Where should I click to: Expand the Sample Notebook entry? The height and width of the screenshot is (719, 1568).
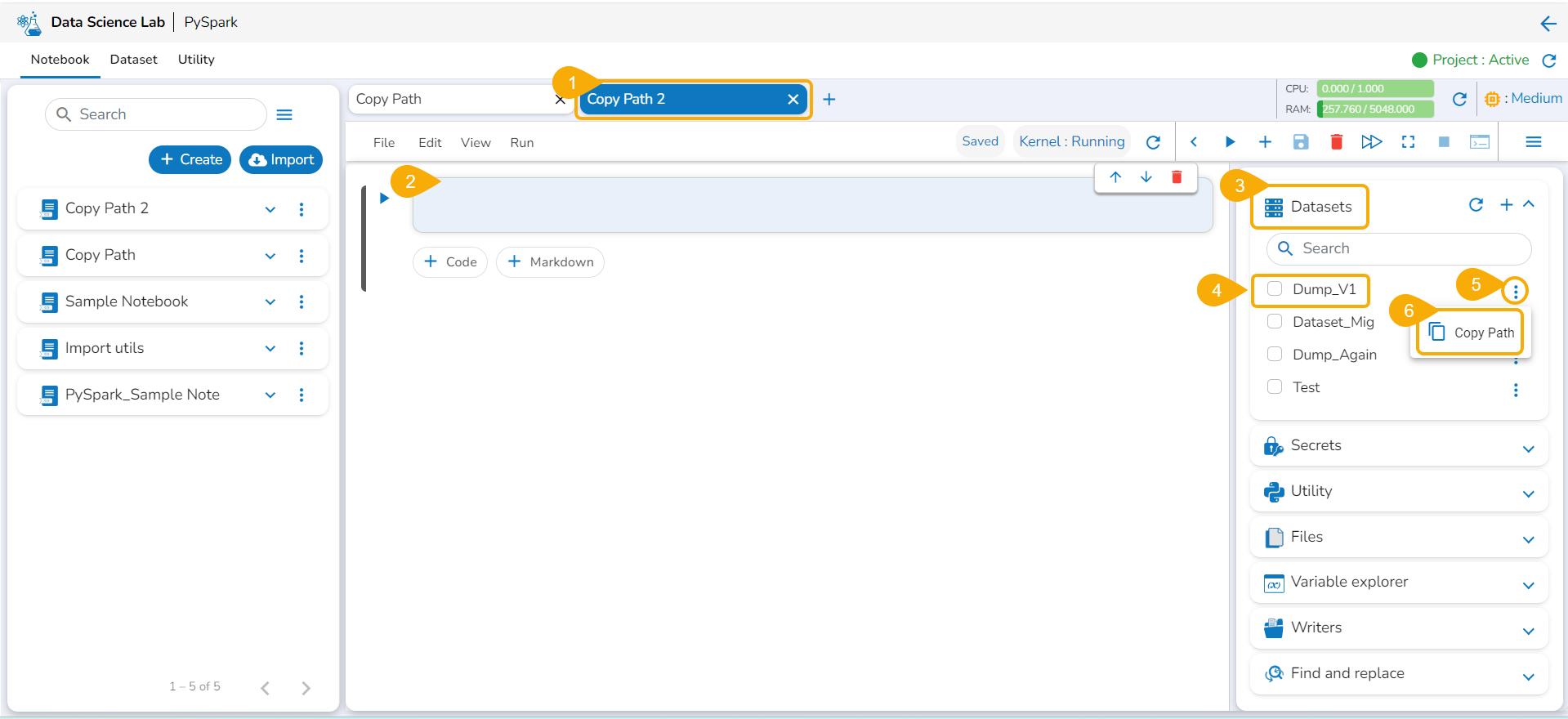[270, 302]
